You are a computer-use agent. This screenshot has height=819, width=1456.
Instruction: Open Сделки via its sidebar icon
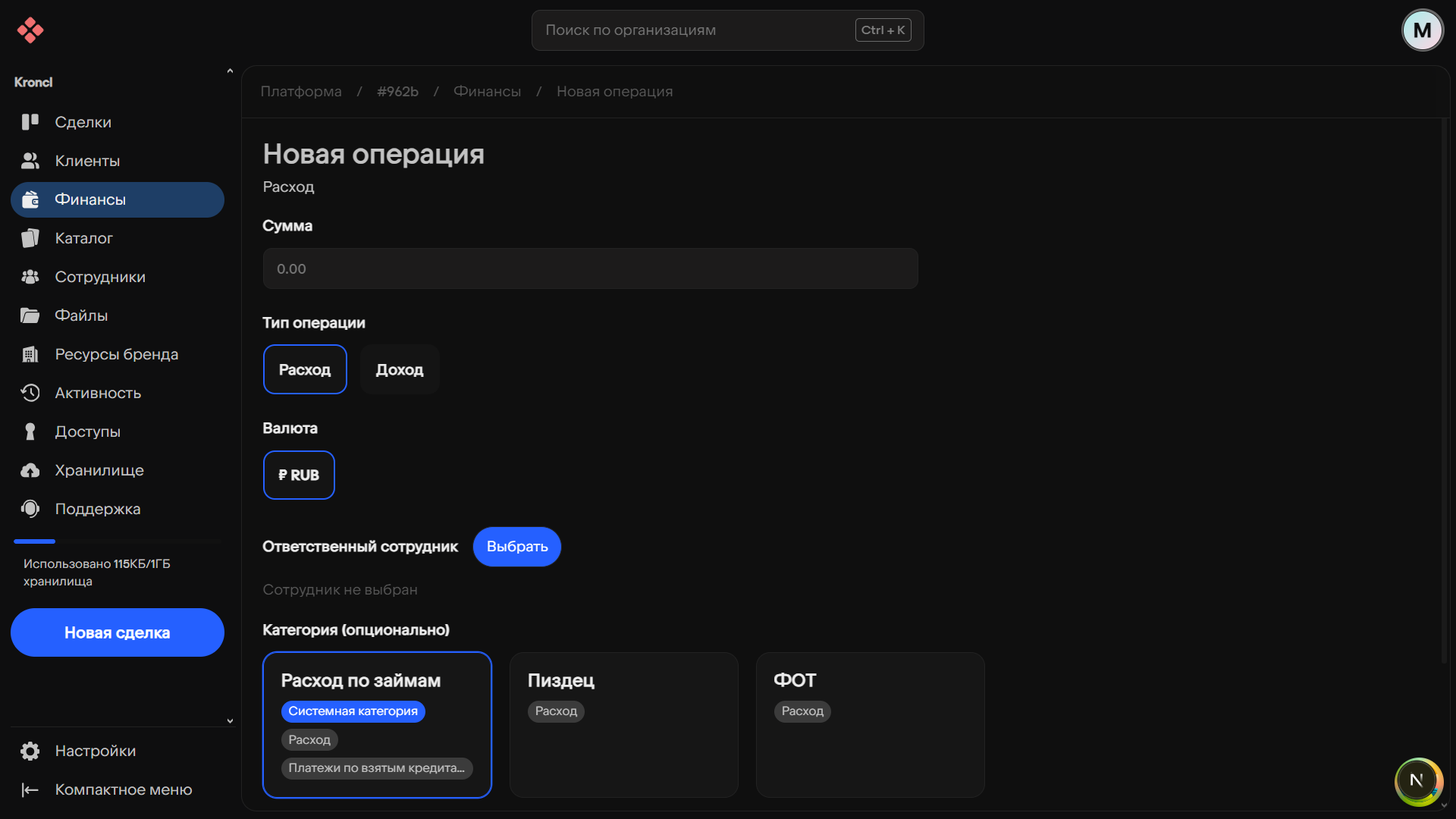(30, 122)
